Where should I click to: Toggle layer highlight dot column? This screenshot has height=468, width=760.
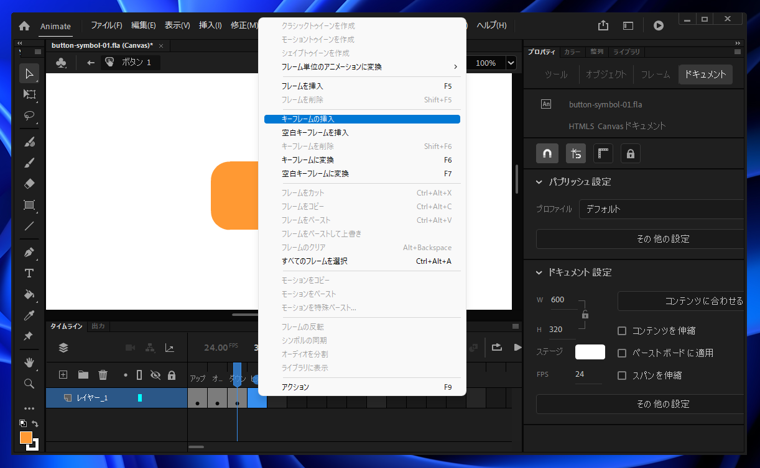[126, 375]
